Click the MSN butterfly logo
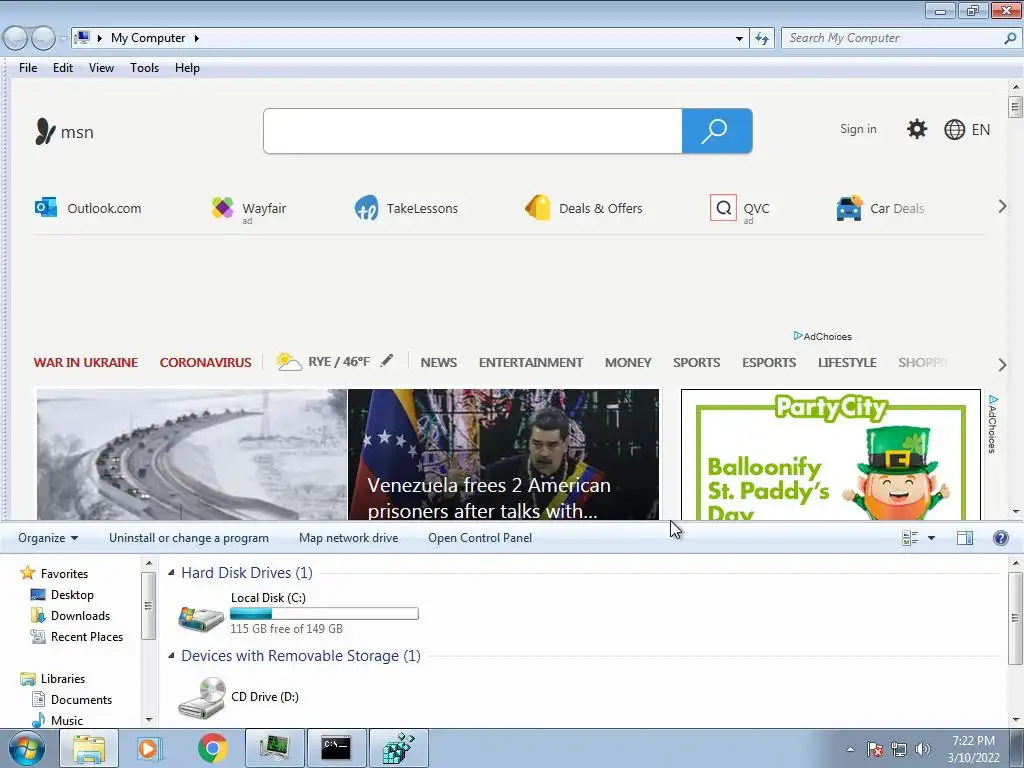Viewport: 1024px width, 768px height. 45,131
